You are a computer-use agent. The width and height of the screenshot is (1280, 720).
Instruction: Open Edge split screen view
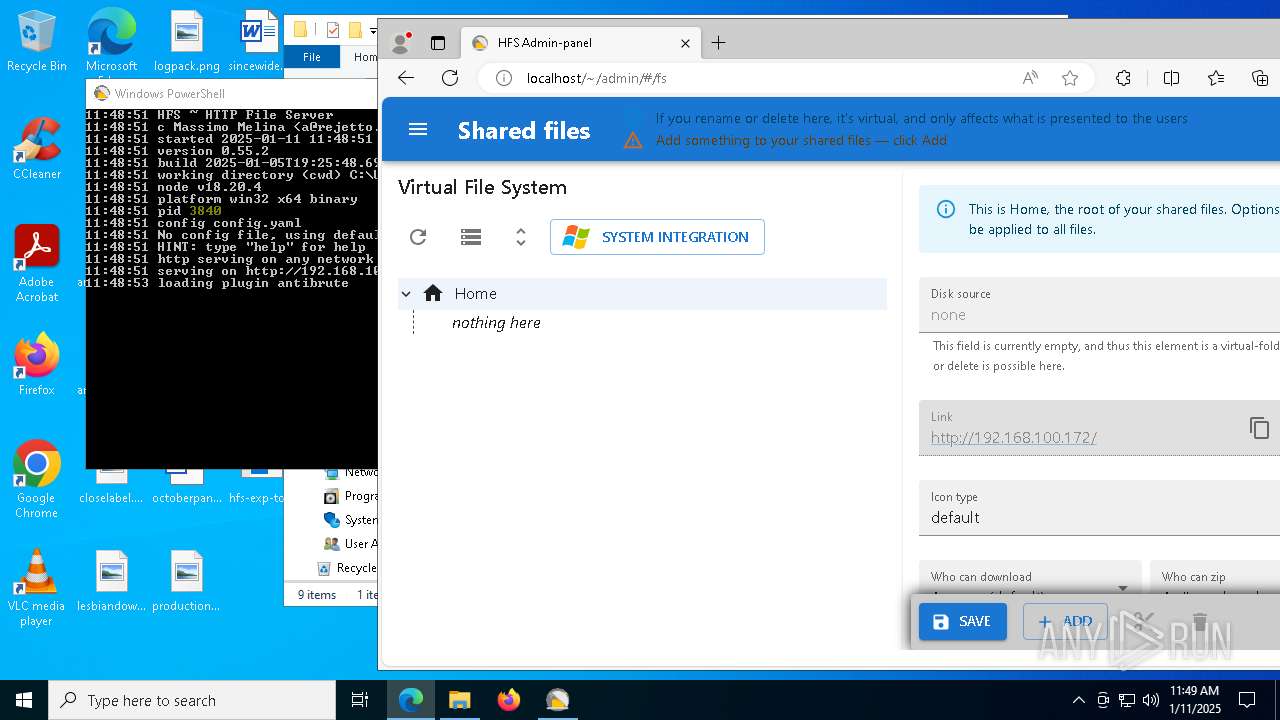(x=1171, y=78)
